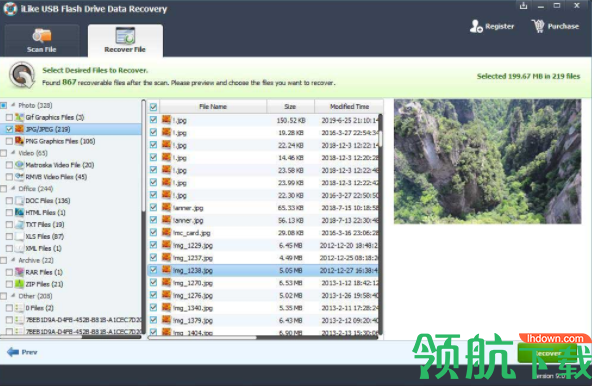Collapse the Other (208) tree node
The height and width of the screenshot is (386, 592).
coord(13,295)
